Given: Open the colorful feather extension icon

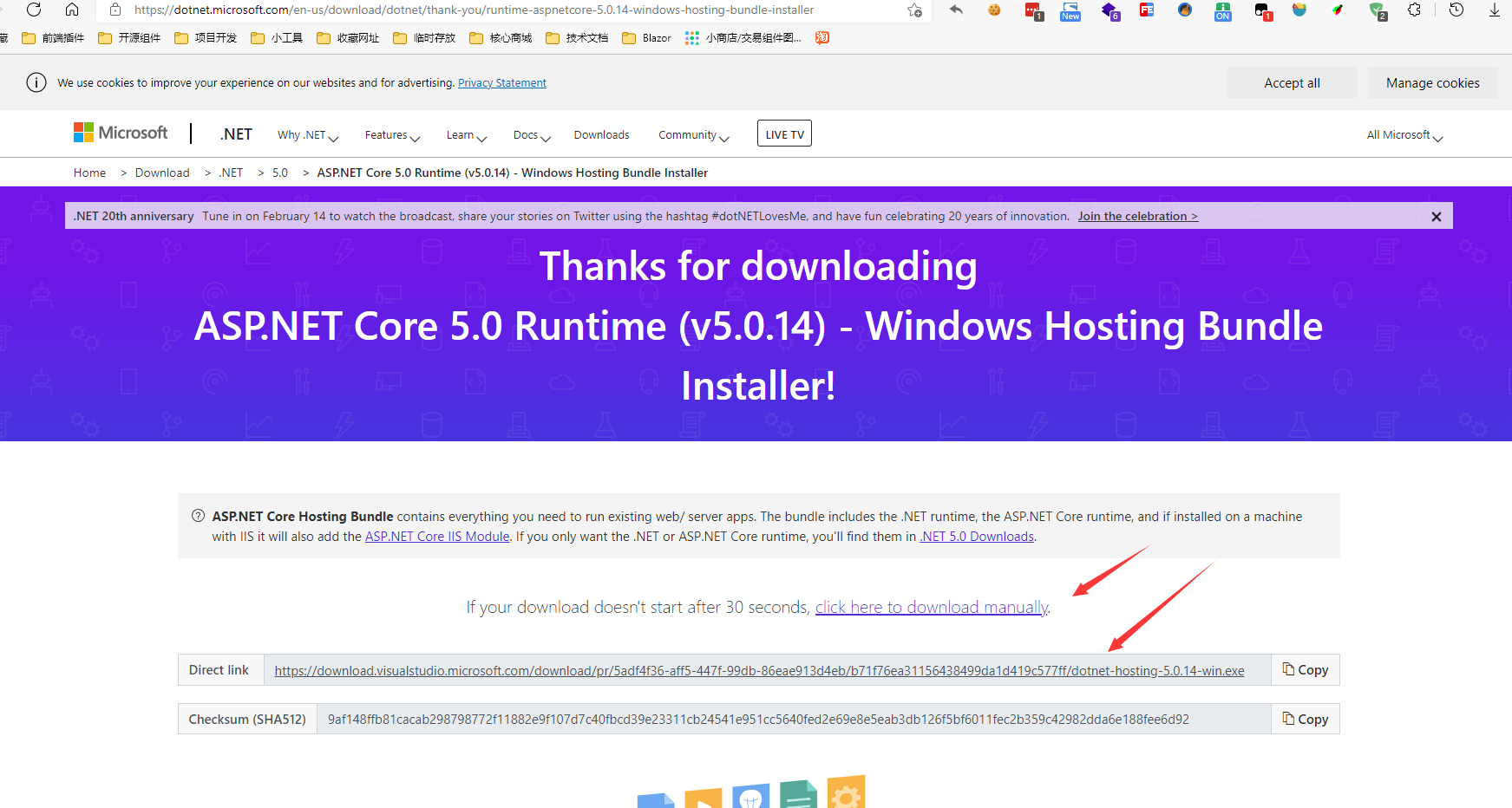Looking at the screenshot, I should pyautogui.click(x=1338, y=10).
